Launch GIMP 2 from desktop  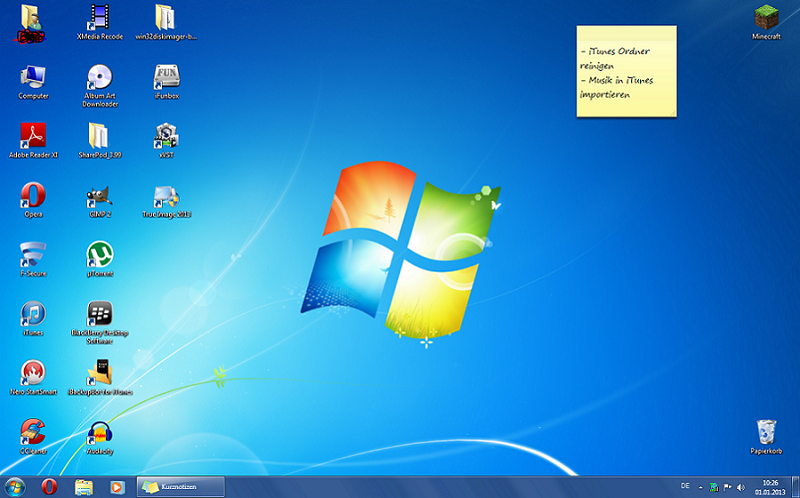click(99, 200)
